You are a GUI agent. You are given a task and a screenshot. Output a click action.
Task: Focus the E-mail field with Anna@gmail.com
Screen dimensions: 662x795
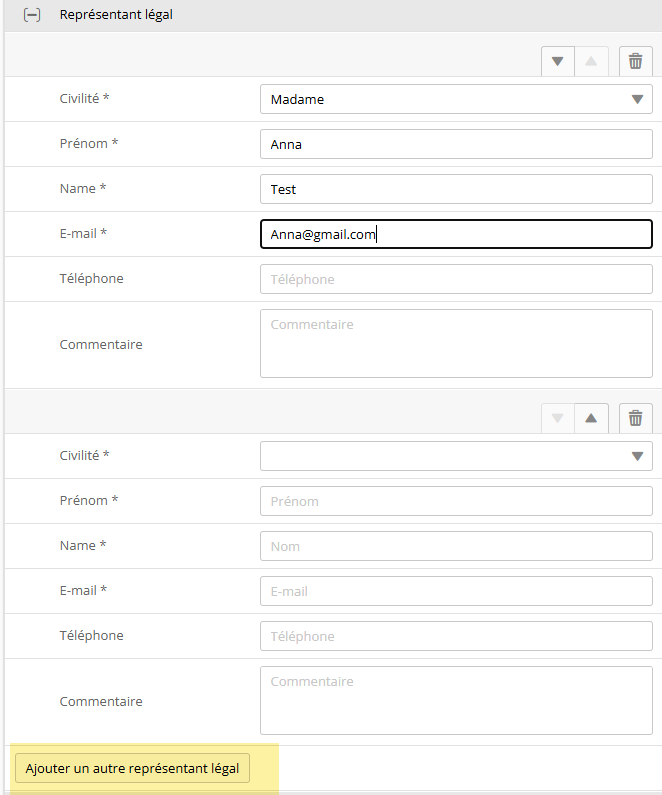click(456, 234)
